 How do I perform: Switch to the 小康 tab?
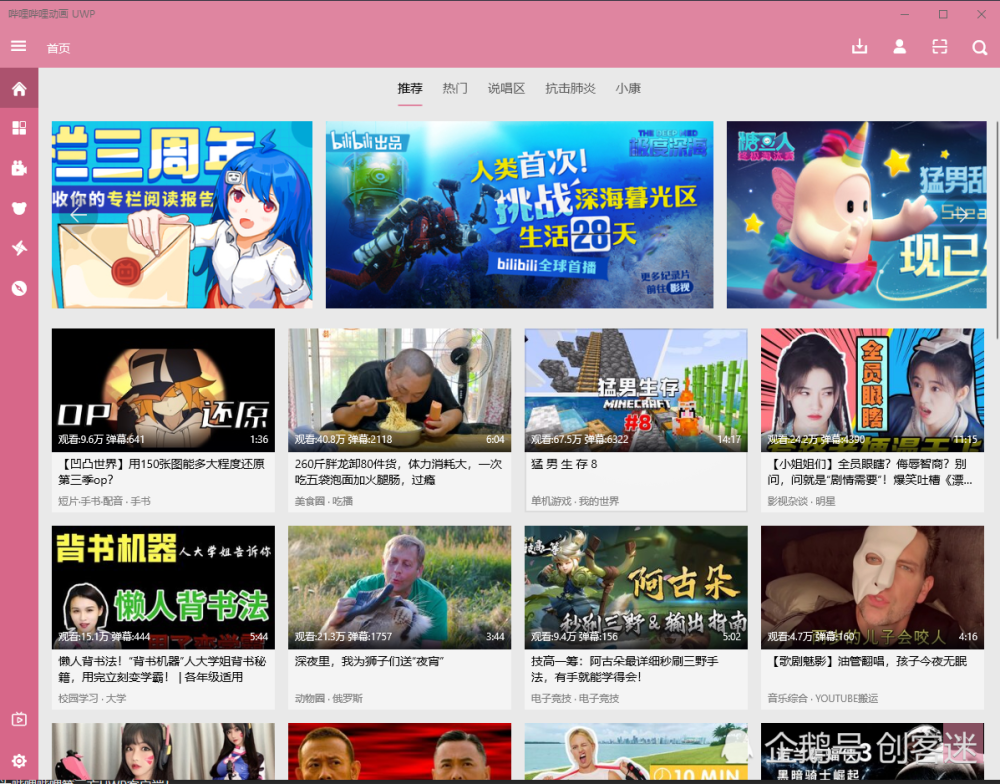pyautogui.click(x=628, y=89)
